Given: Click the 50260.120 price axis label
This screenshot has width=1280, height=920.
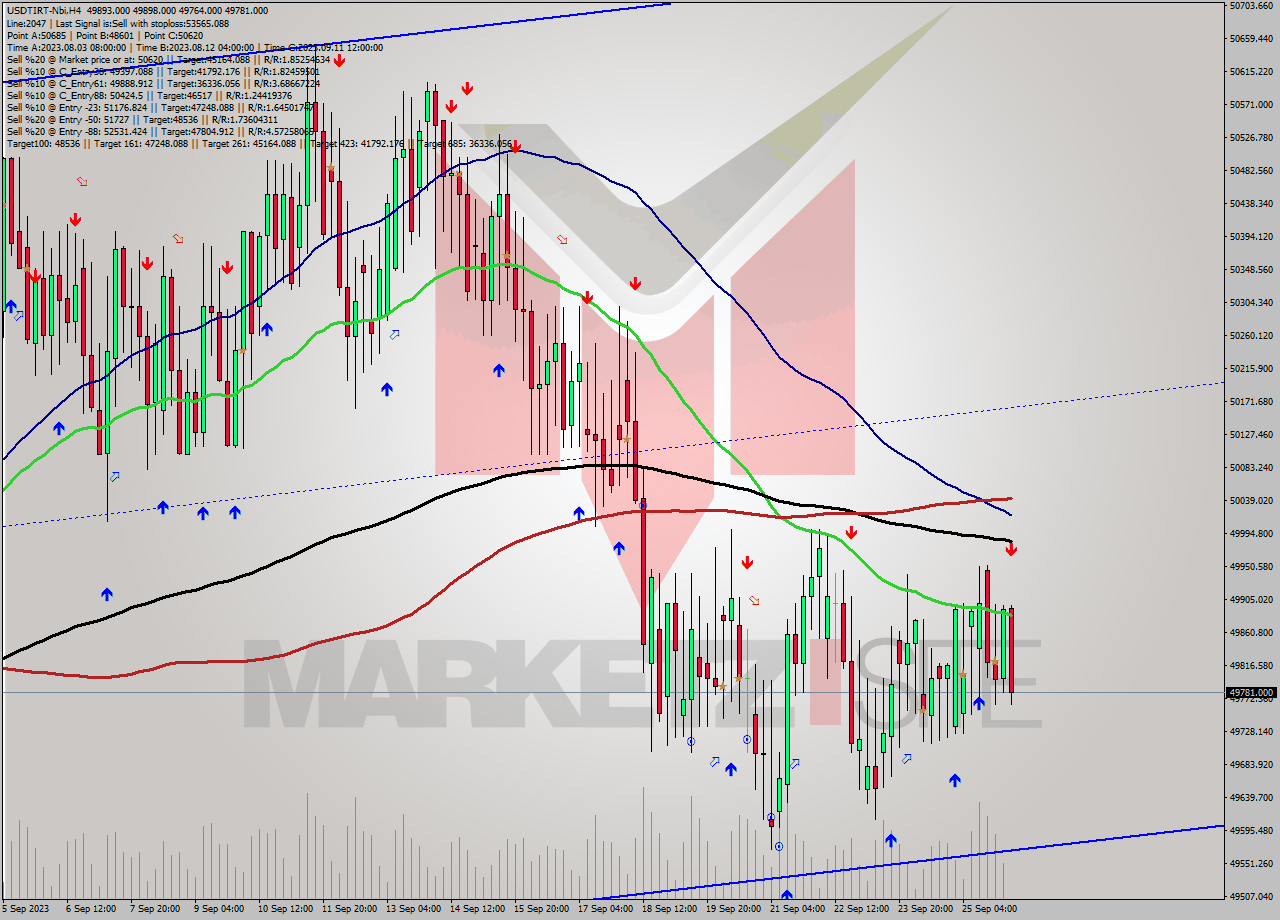Looking at the screenshot, I should coord(1251,335).
